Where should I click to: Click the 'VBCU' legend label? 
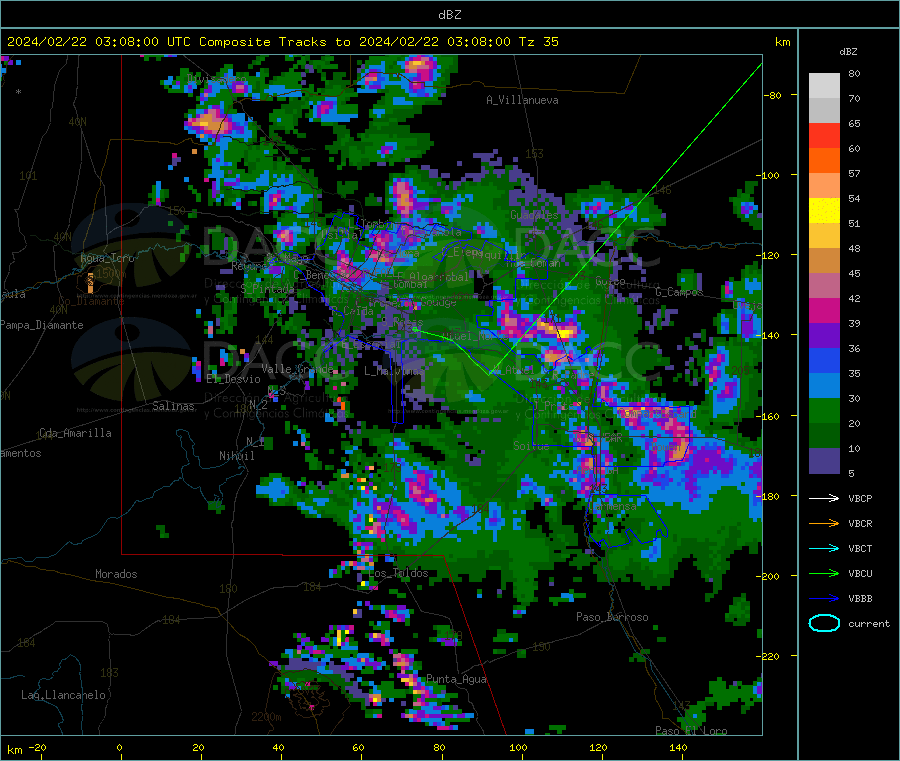[x=860, y=573]
